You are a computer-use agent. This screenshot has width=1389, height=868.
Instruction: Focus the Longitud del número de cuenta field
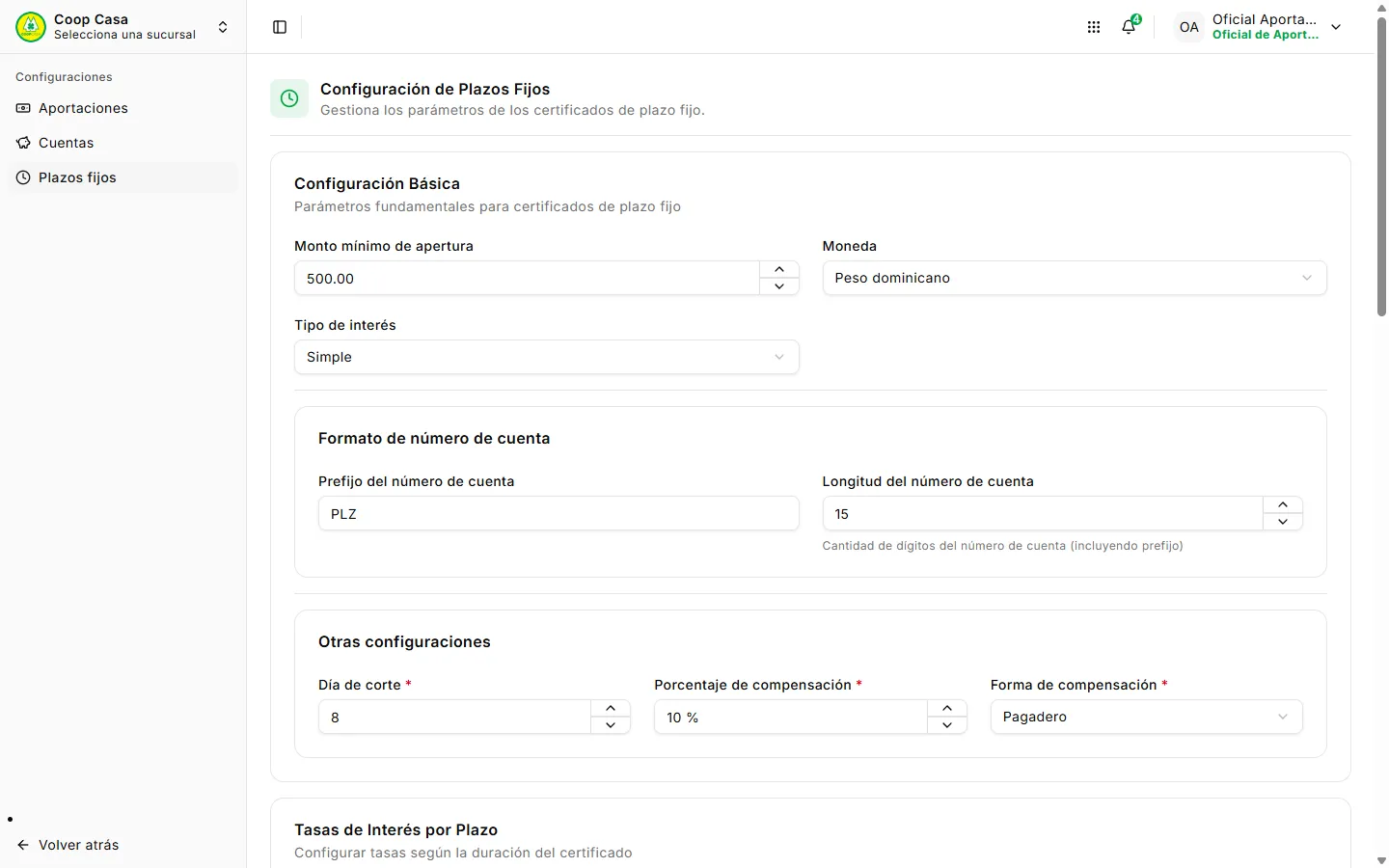click(x=1043, y=513)
